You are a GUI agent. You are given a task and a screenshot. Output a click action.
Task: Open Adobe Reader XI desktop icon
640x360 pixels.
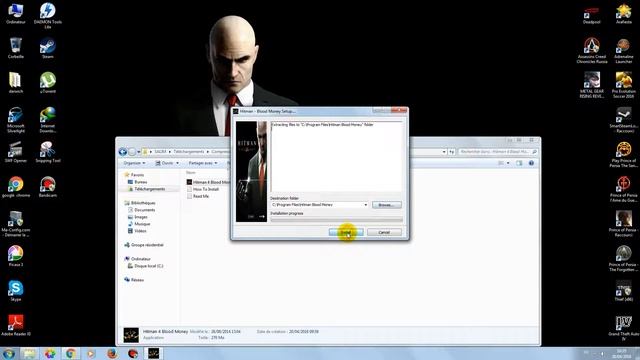click(x=16, y=325)
